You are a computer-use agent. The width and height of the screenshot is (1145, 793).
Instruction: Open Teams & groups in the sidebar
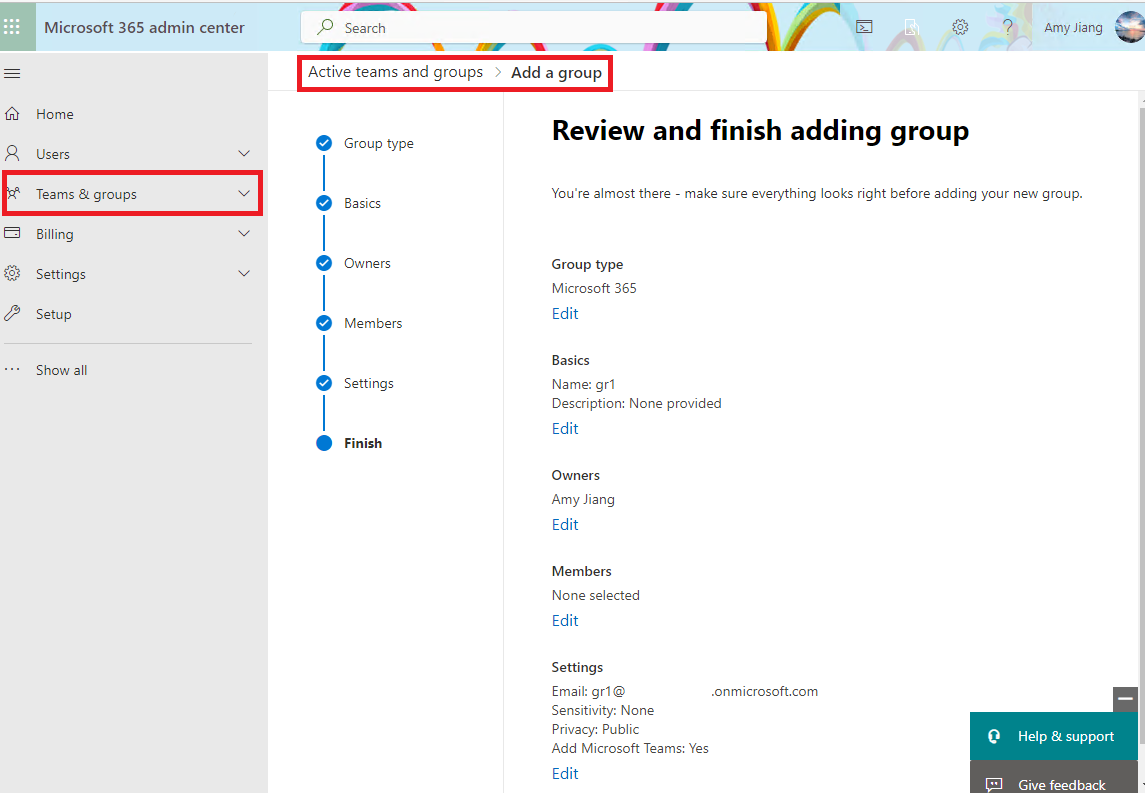[x=86, y=194]
